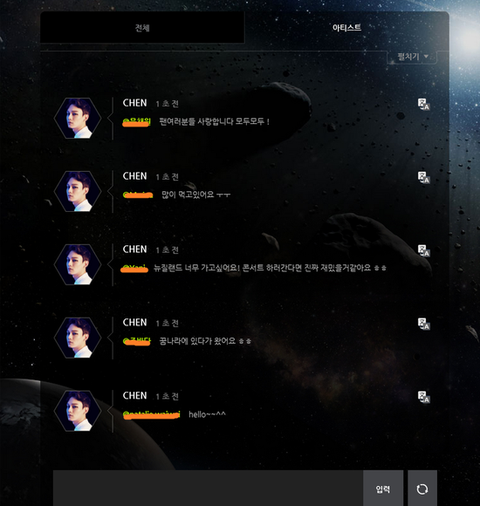Focus the message input field
The height and width of the screenshot is (506, 480).
point(208,488)
